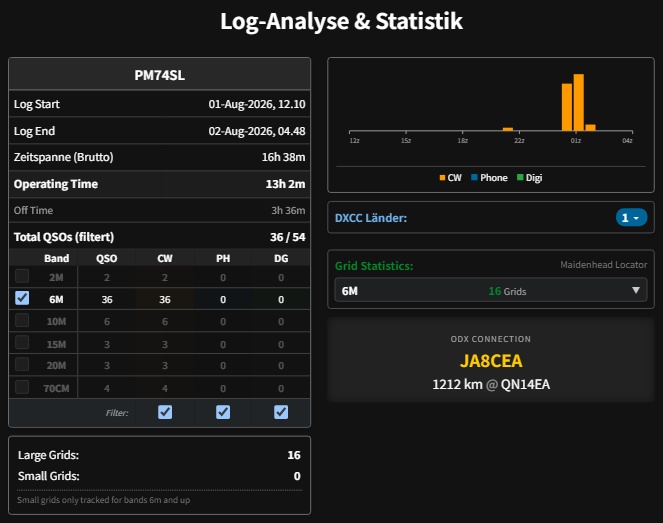The height and width of the screenshot is (523, 663).
Task: Select the 20M band checkbox
Action: 22,364
